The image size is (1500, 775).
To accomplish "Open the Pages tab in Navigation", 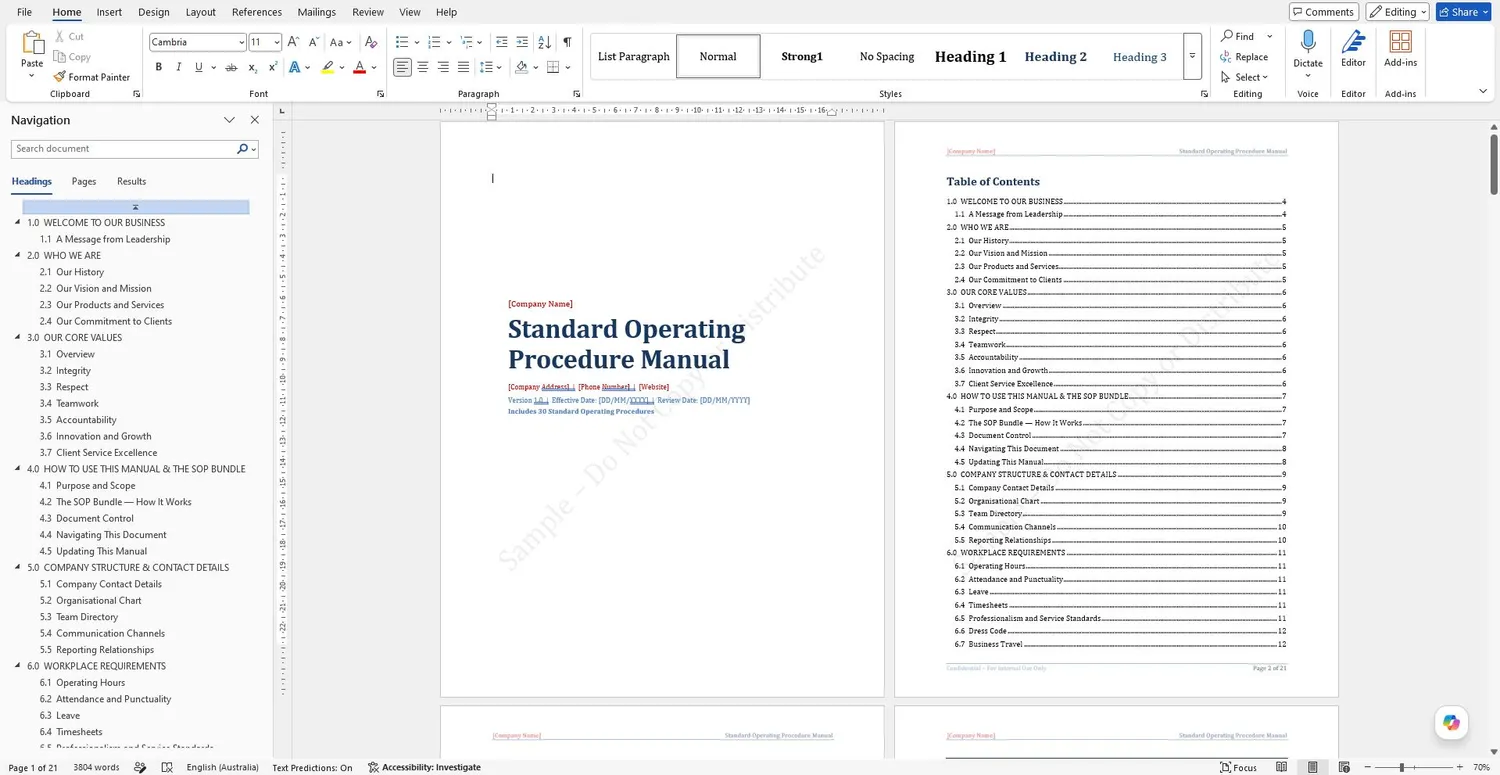I will (x=84, y=181).
